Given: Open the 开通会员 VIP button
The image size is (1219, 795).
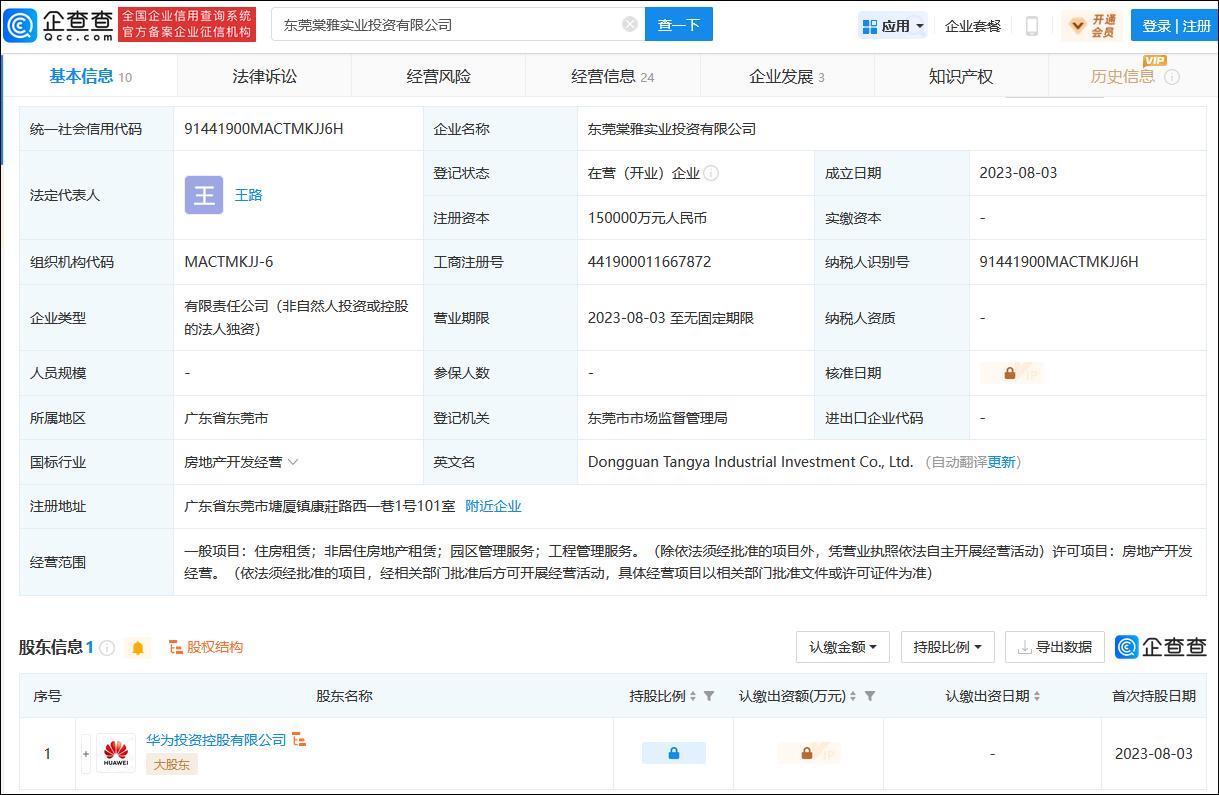Looking at the screenshot, I should coord(1093,26).
